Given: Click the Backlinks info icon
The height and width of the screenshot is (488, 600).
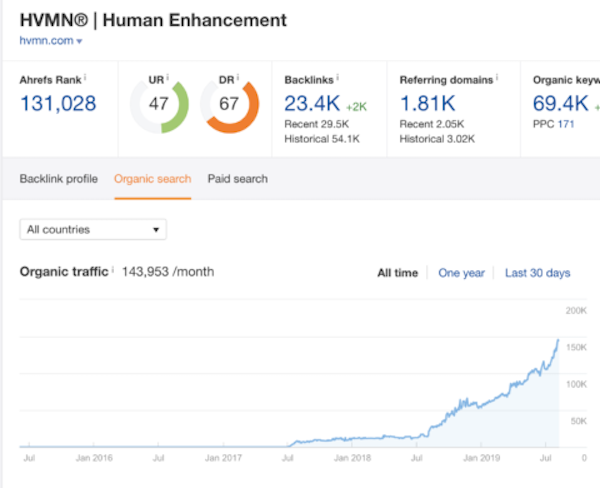Looking at the screenshot, I should click(338, 78).
